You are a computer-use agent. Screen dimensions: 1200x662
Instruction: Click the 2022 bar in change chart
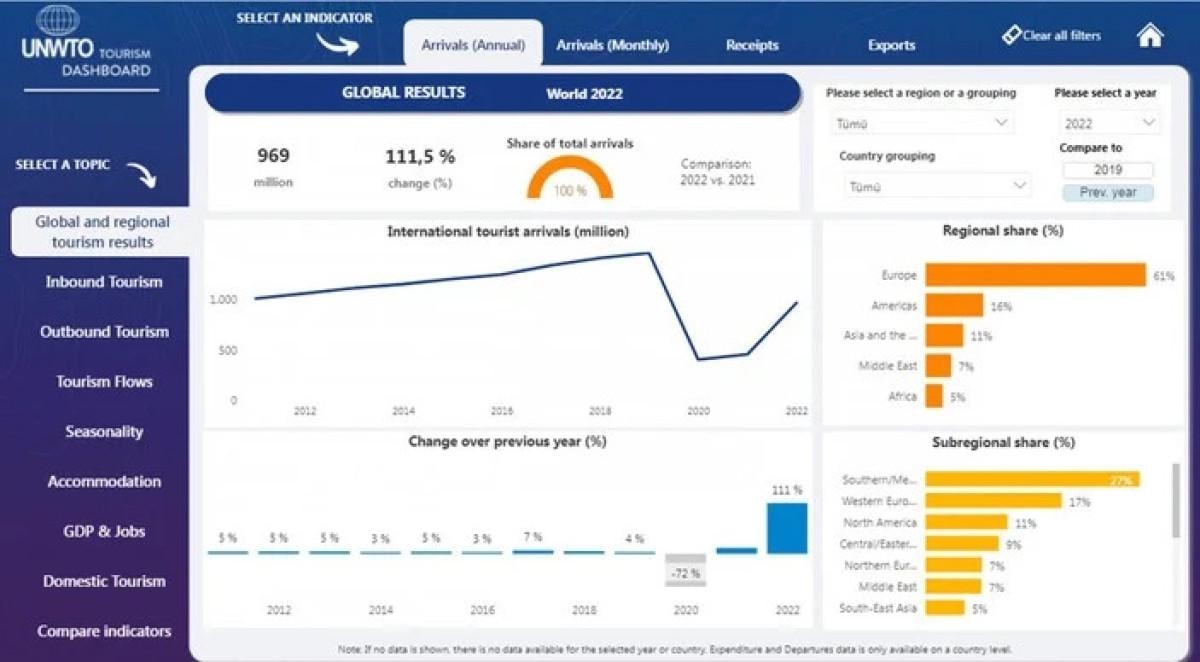(x=787, y=528)
